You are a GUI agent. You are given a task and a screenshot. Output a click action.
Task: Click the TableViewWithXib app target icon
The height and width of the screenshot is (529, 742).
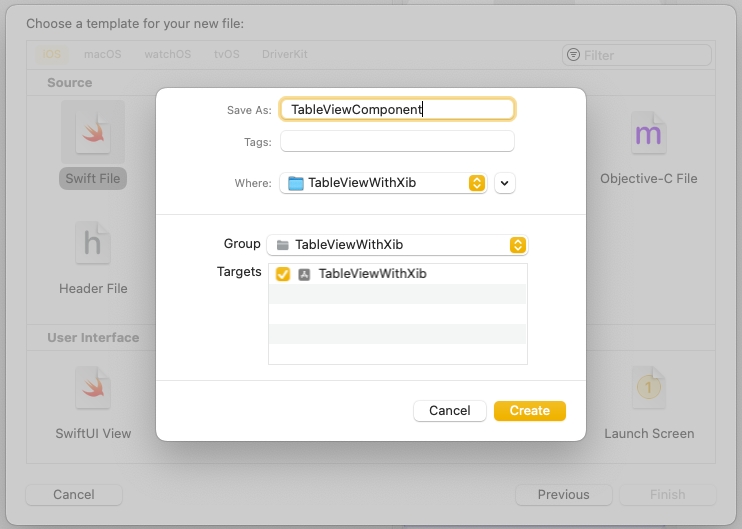point(304,274)
